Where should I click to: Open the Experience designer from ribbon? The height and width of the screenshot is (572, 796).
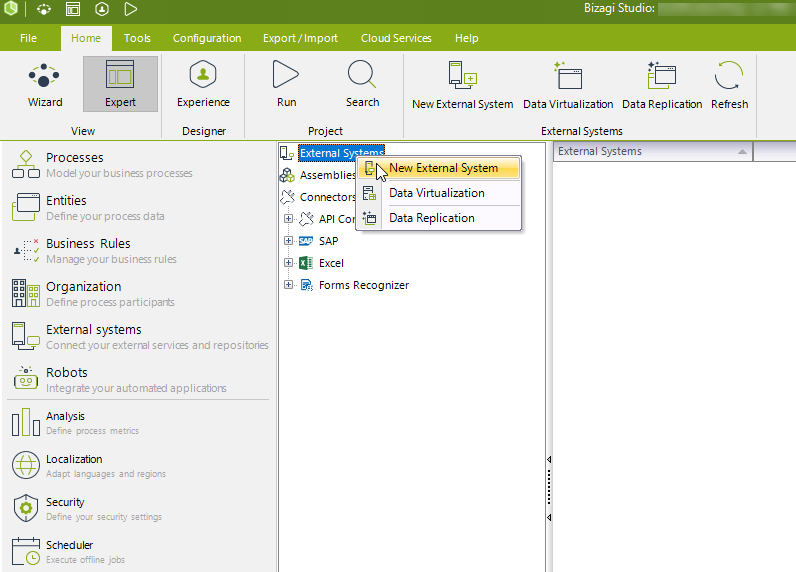pos(203,84)
